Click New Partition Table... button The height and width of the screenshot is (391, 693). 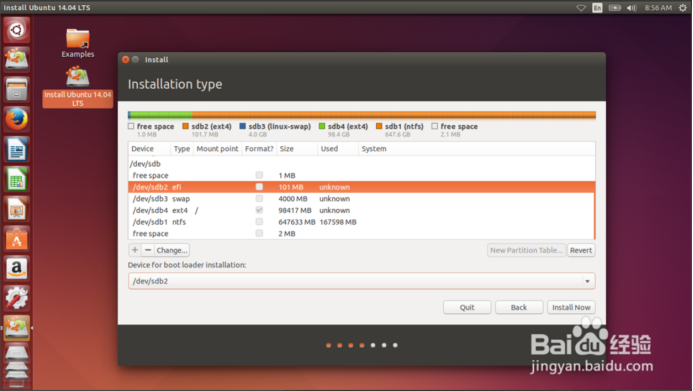point(526,250)
